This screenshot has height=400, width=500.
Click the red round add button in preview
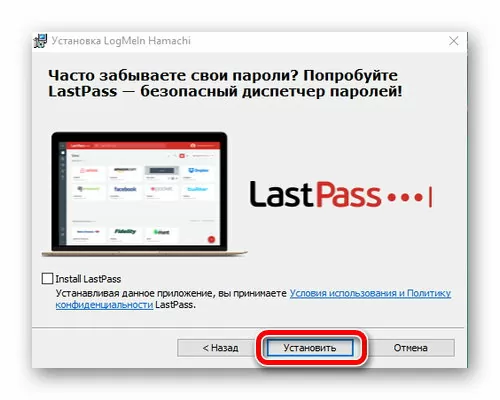pyautogui.click(x=211, y=239)
